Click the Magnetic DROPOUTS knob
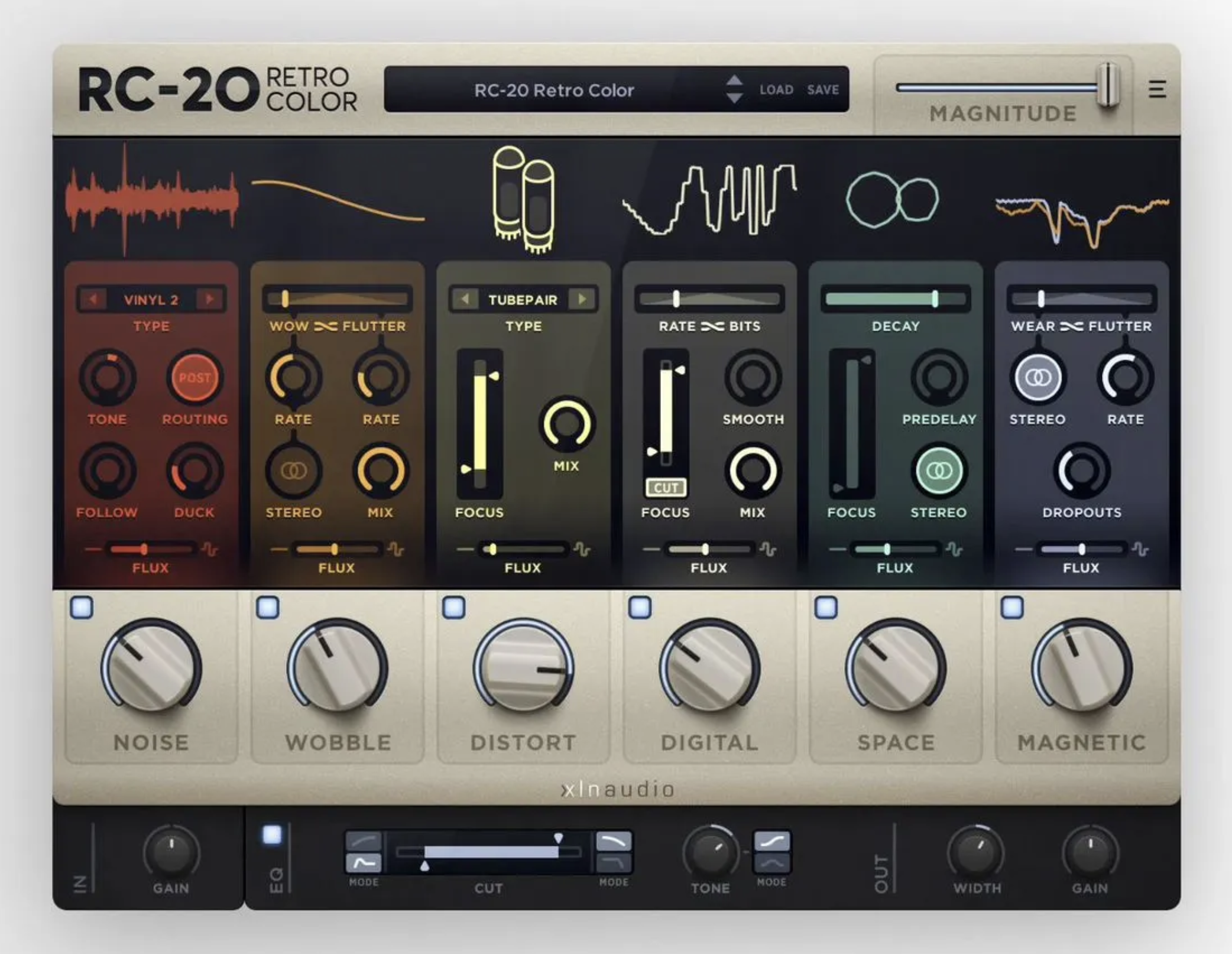Screen dimensions: 1232x954 tap(1082, 471)
